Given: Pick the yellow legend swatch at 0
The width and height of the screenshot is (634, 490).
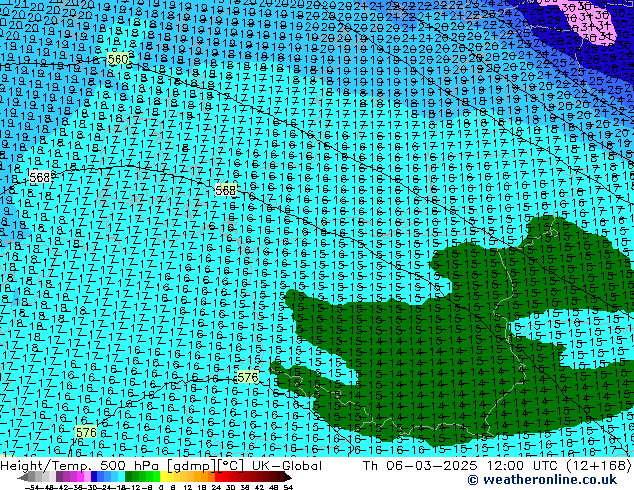Looking at the screenshot, I should click(163, 477).
